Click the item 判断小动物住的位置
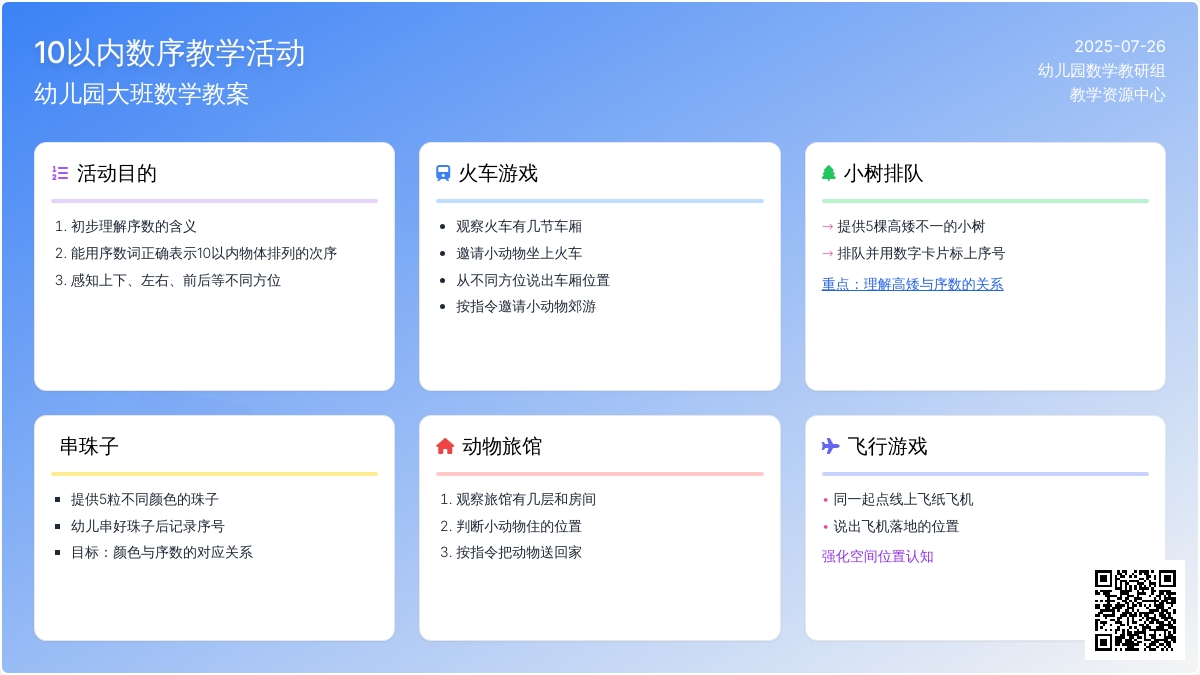The height and width of the screenshot is (675, 1200). (x=519, y=526)
